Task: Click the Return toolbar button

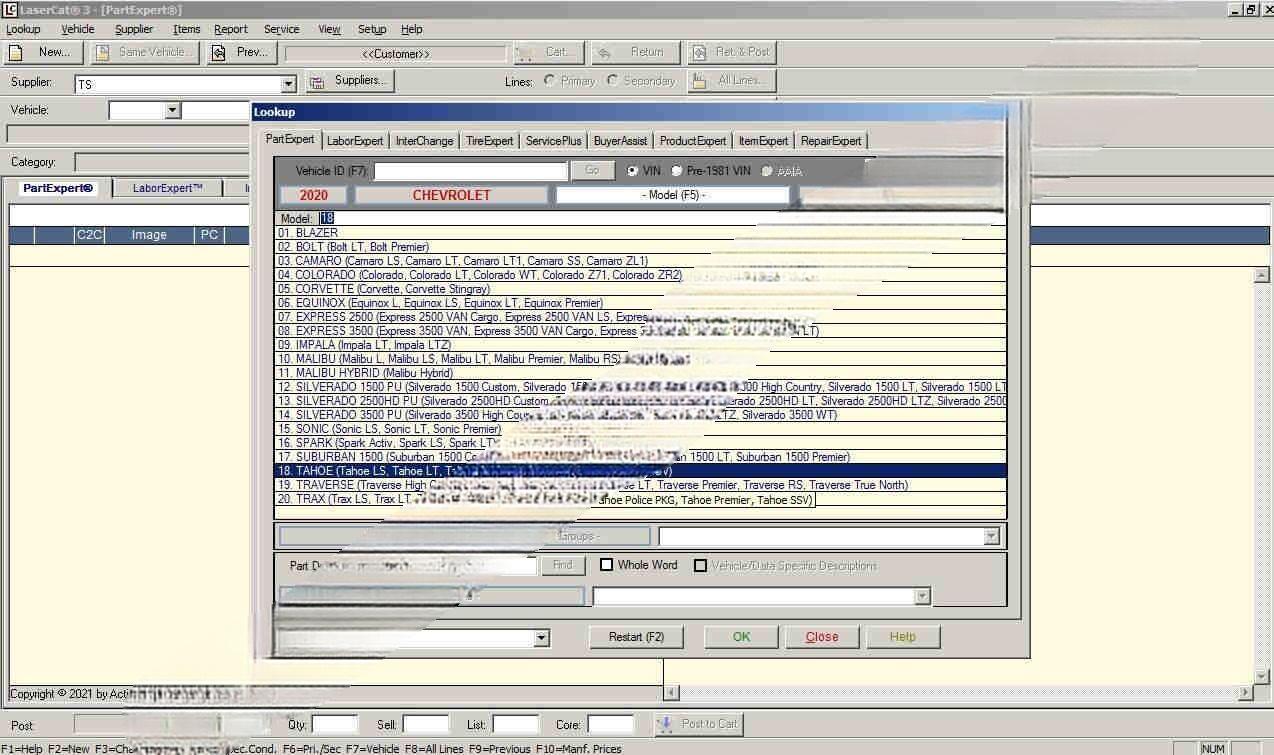Action: tap(635, 52)
